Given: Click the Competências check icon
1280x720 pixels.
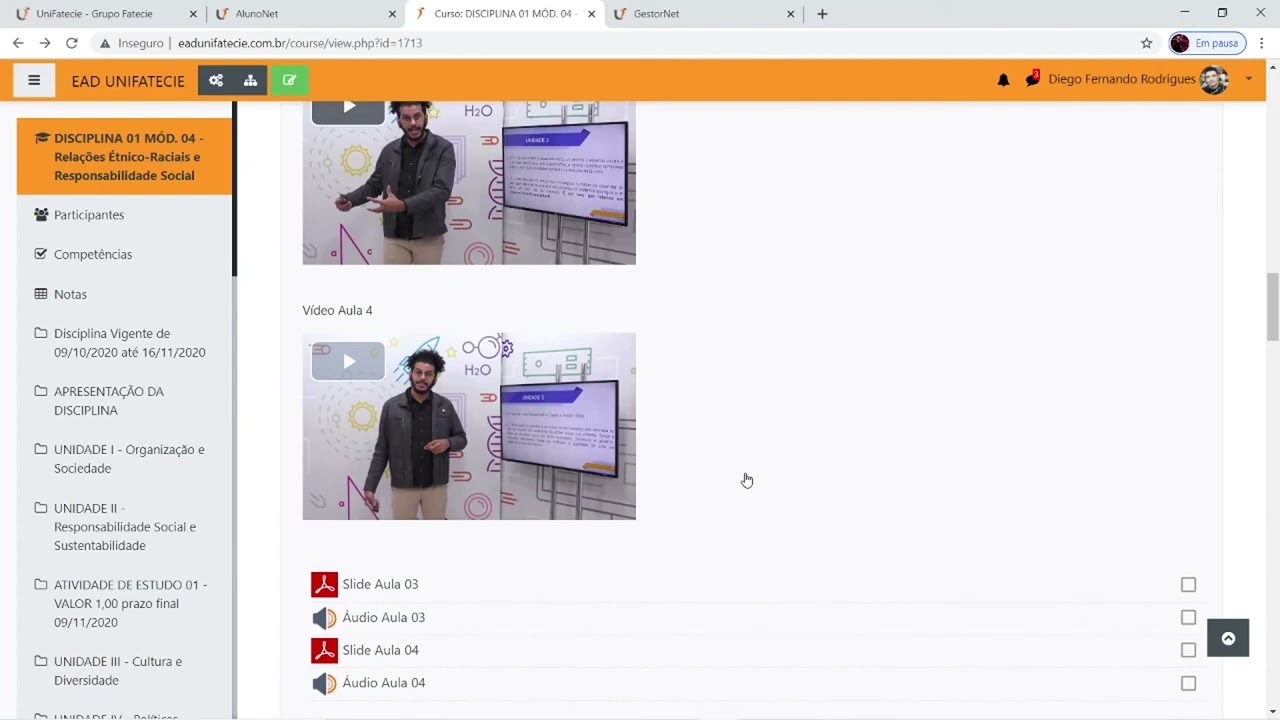Looking at the screenshot, I should (x=41, y=254).
